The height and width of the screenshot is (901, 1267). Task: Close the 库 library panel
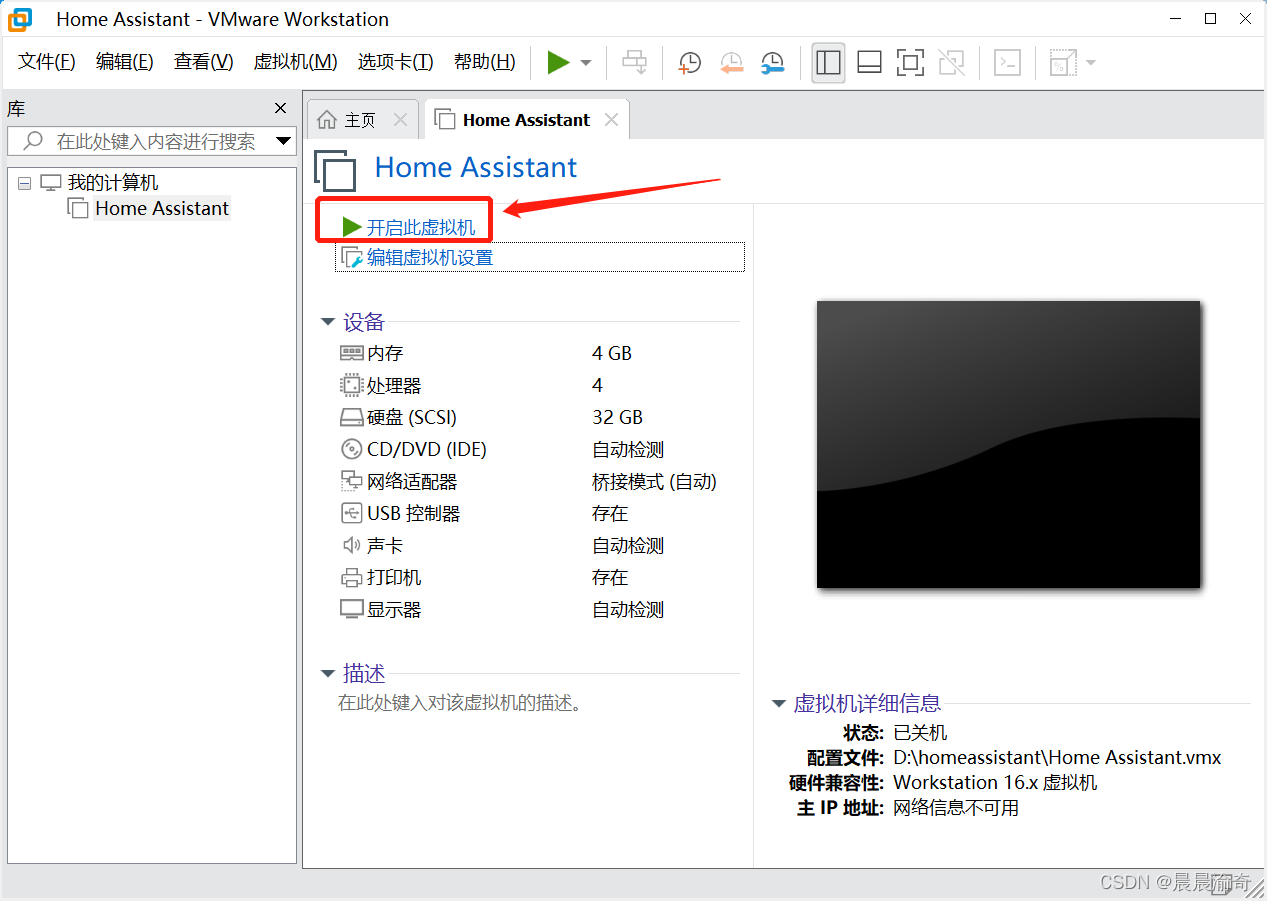[x=281, y=108]
